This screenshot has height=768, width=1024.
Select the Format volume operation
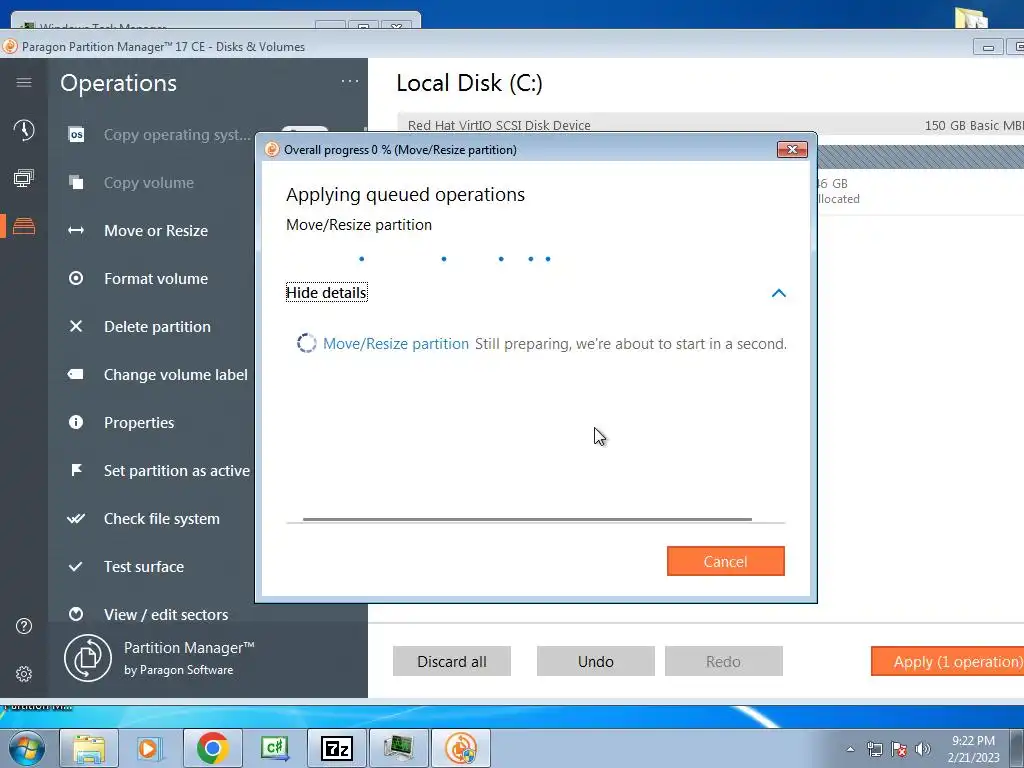click(x=156, y=278)
